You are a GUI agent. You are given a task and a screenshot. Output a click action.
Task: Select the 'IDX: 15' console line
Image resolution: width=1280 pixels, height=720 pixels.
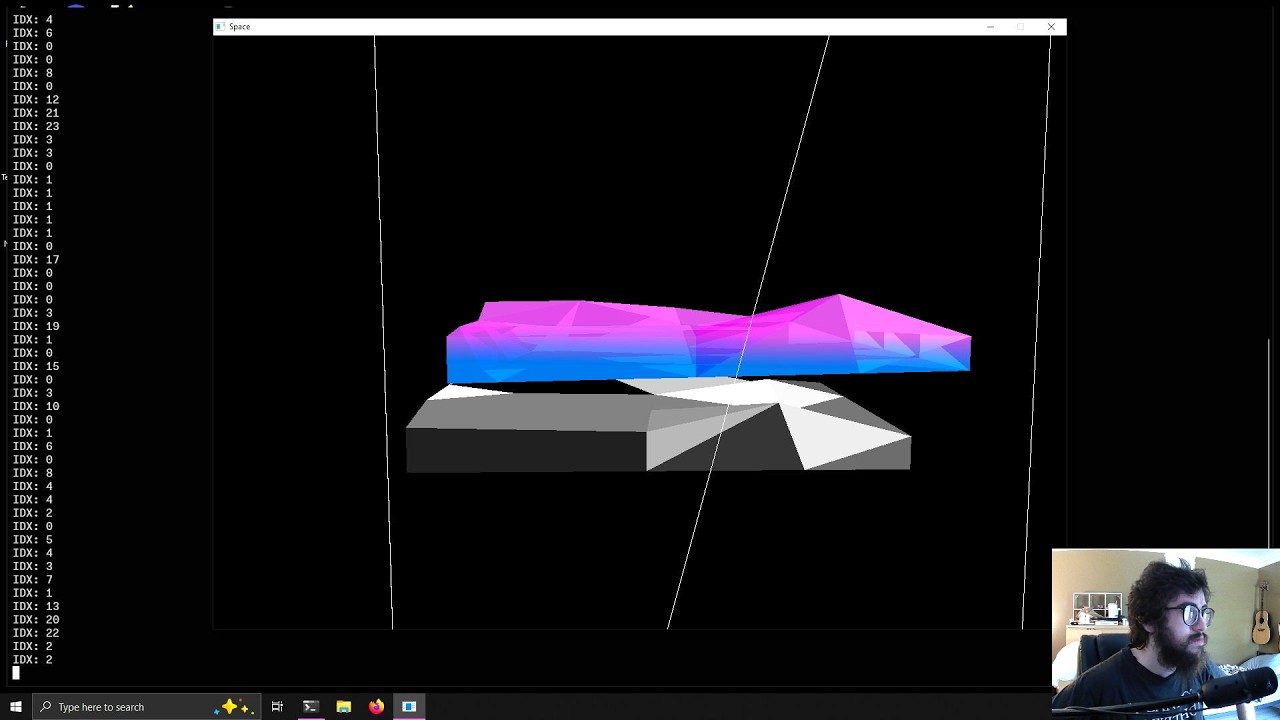36,366
